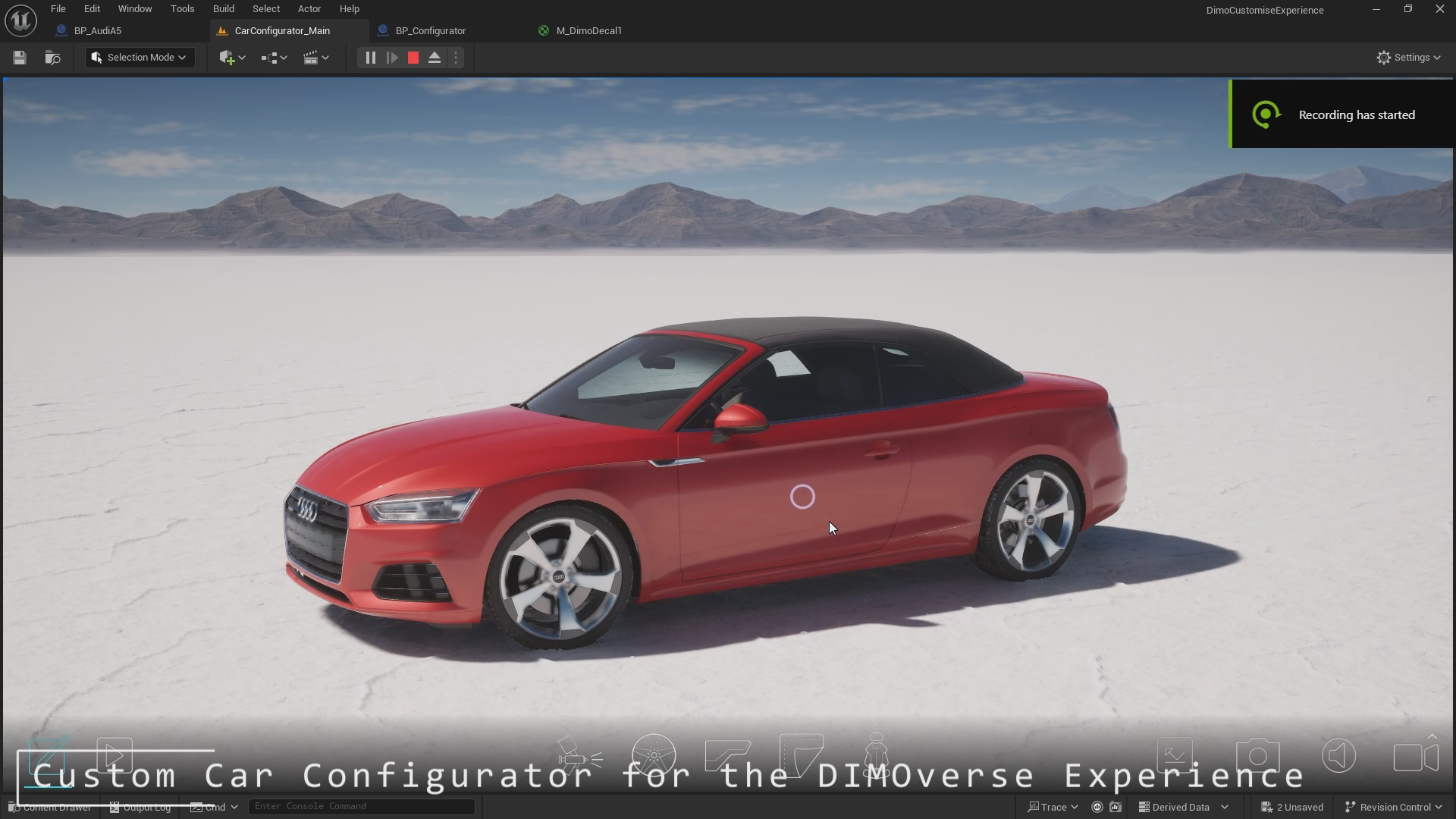
Task: Click the chart image icon in HUD
Action: [x=1175, y=756]
